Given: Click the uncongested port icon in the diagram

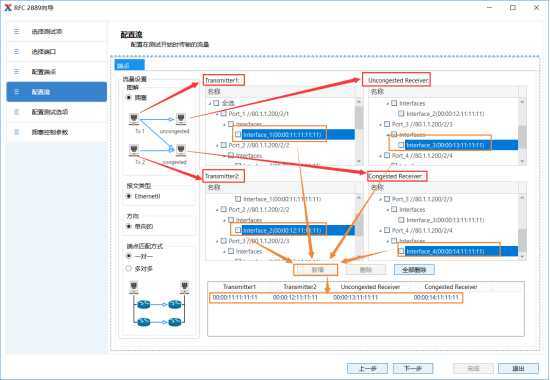Looking at the screenshot, I should pos(181,119).
